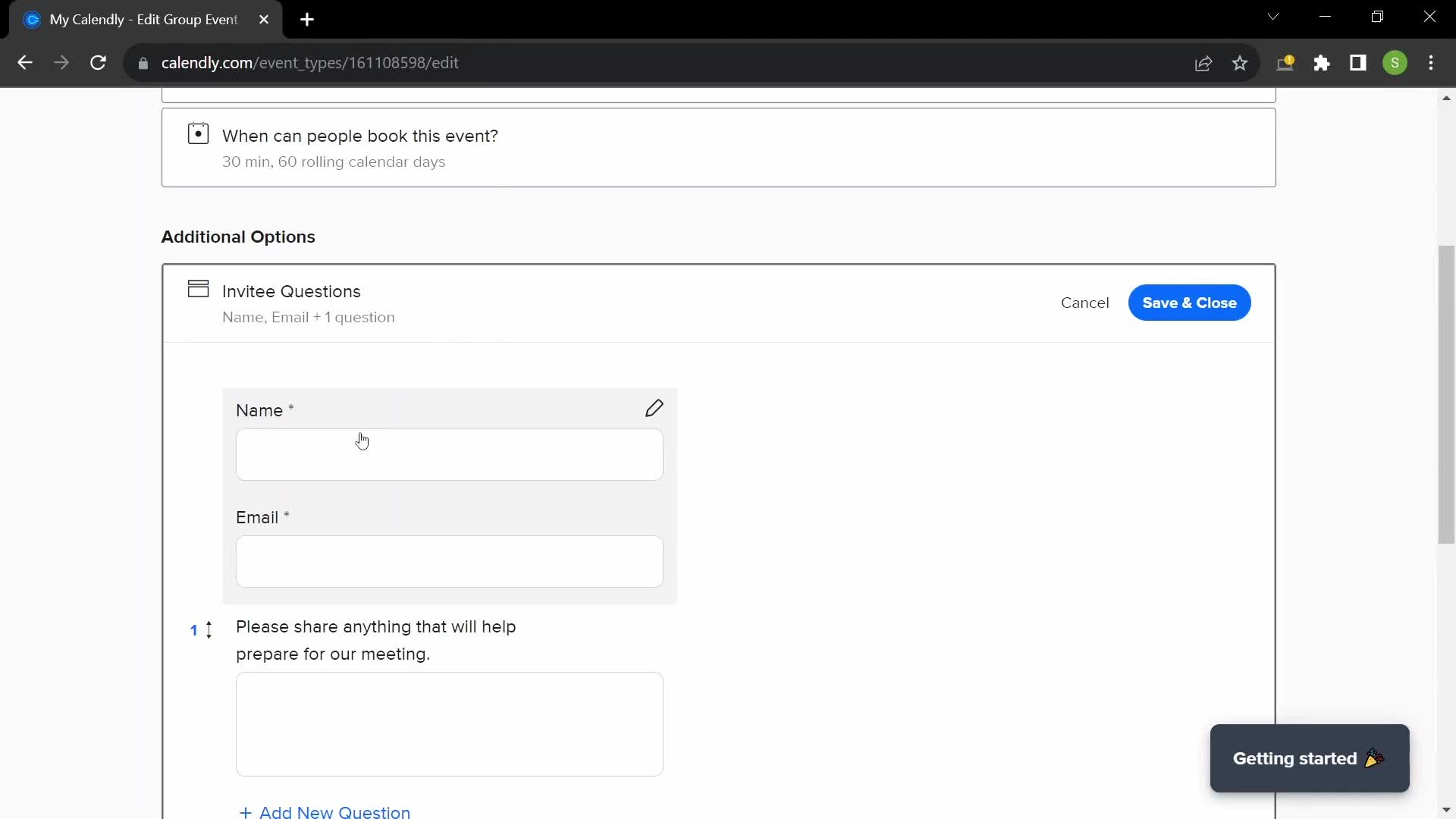Click the refresh page icon in browser
The height and width of the screenshot is (819, 1456).
[x=98, y=63]
